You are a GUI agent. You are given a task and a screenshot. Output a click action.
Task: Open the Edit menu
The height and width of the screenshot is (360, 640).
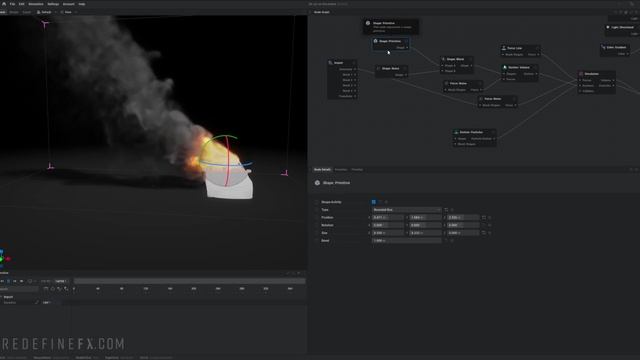(22, 4)
